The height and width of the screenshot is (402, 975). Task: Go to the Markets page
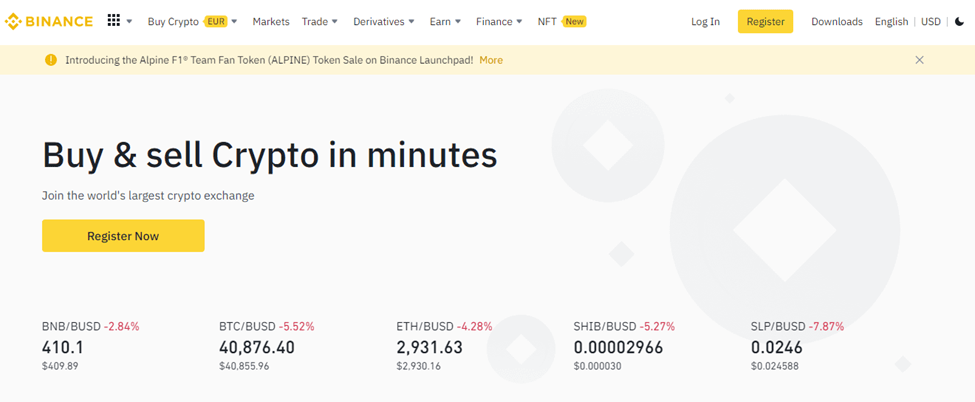point(270,21)
